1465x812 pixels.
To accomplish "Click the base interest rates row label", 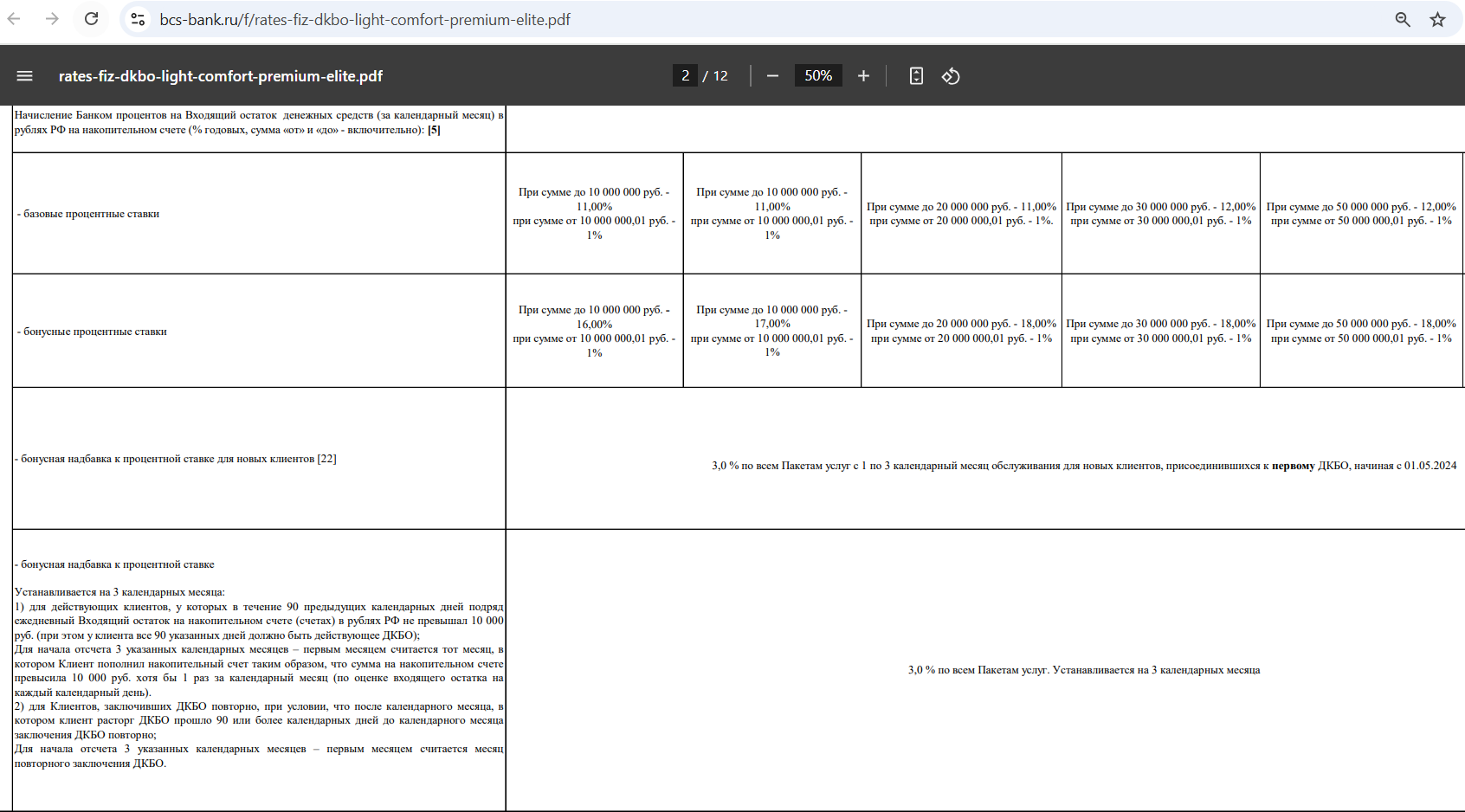I will (88, 214).
